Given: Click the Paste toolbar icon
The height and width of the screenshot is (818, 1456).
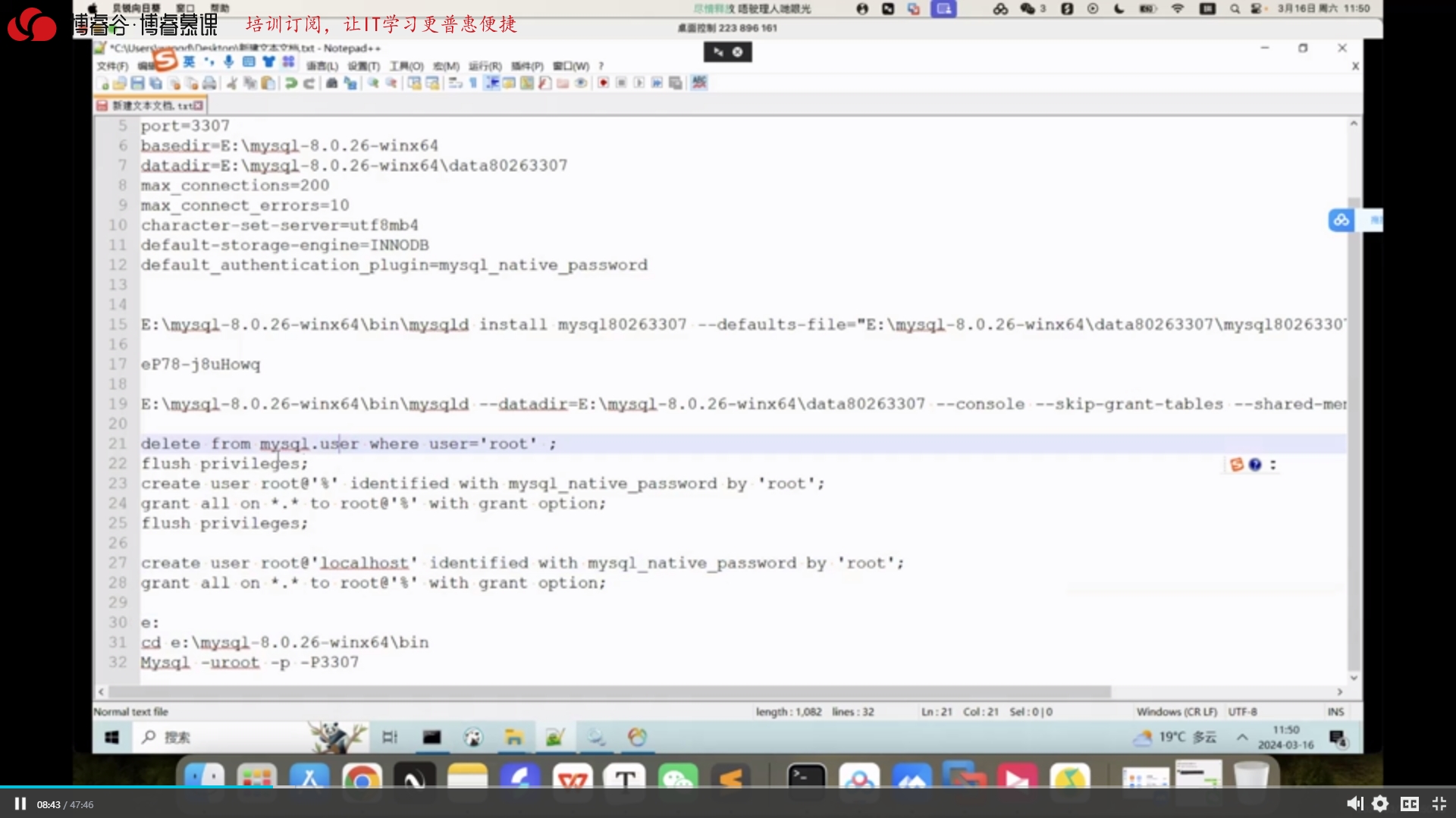Looking at the screenshot, I should [x=268, y=83].
